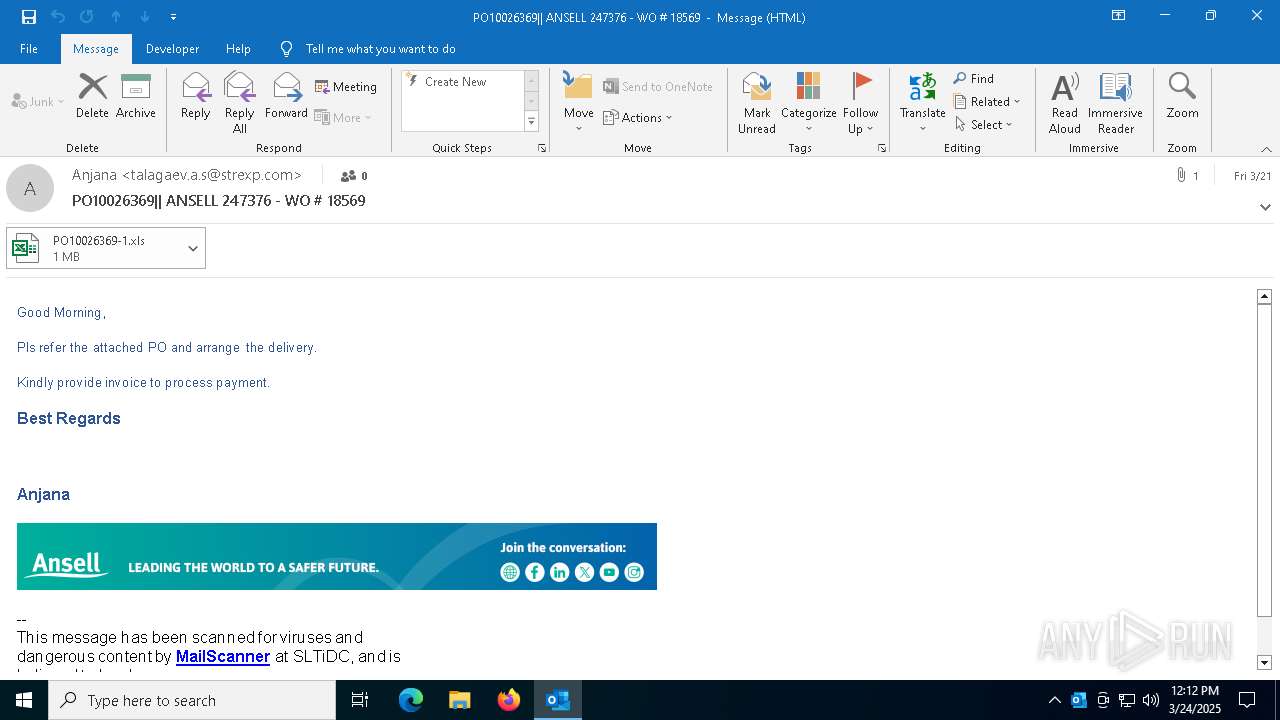Open the volume control in system tray
Image resolution: width=1280 pixels, height=720 pixels.
click(x=1151, y=700)
